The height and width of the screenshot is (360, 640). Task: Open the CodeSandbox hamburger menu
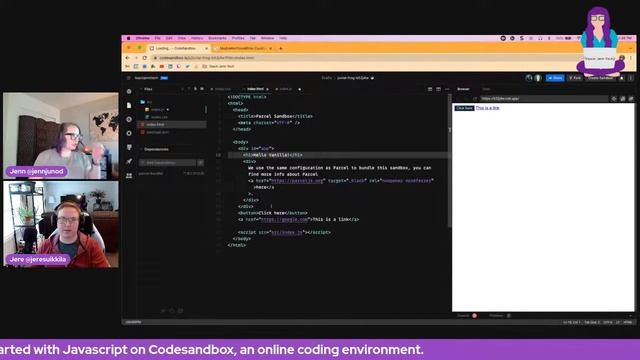[x=129, y=78]
